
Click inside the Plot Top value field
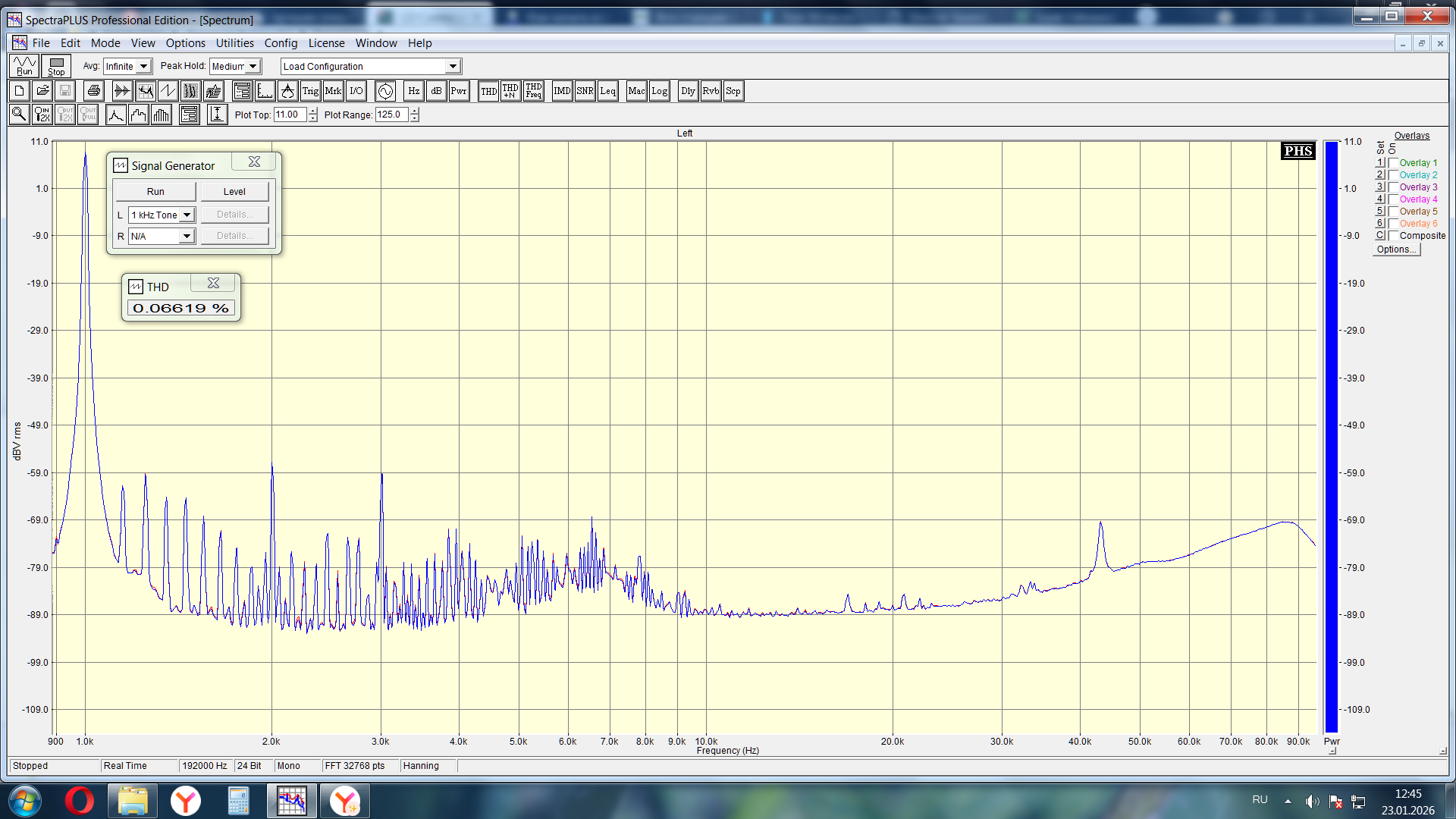coord(290,115)
